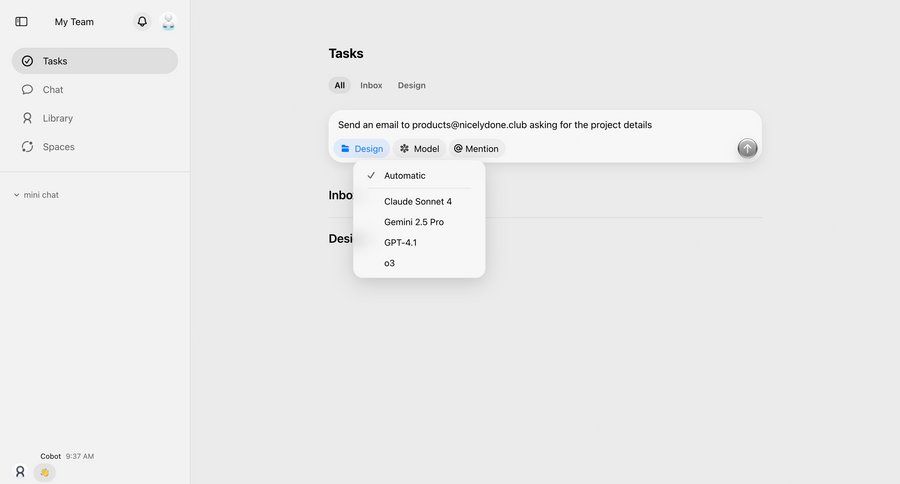Image resolution: width=900 pixels, height=484 pixels.
Task: Toggle the sidebar panel icon
Action: coord(21,22)
